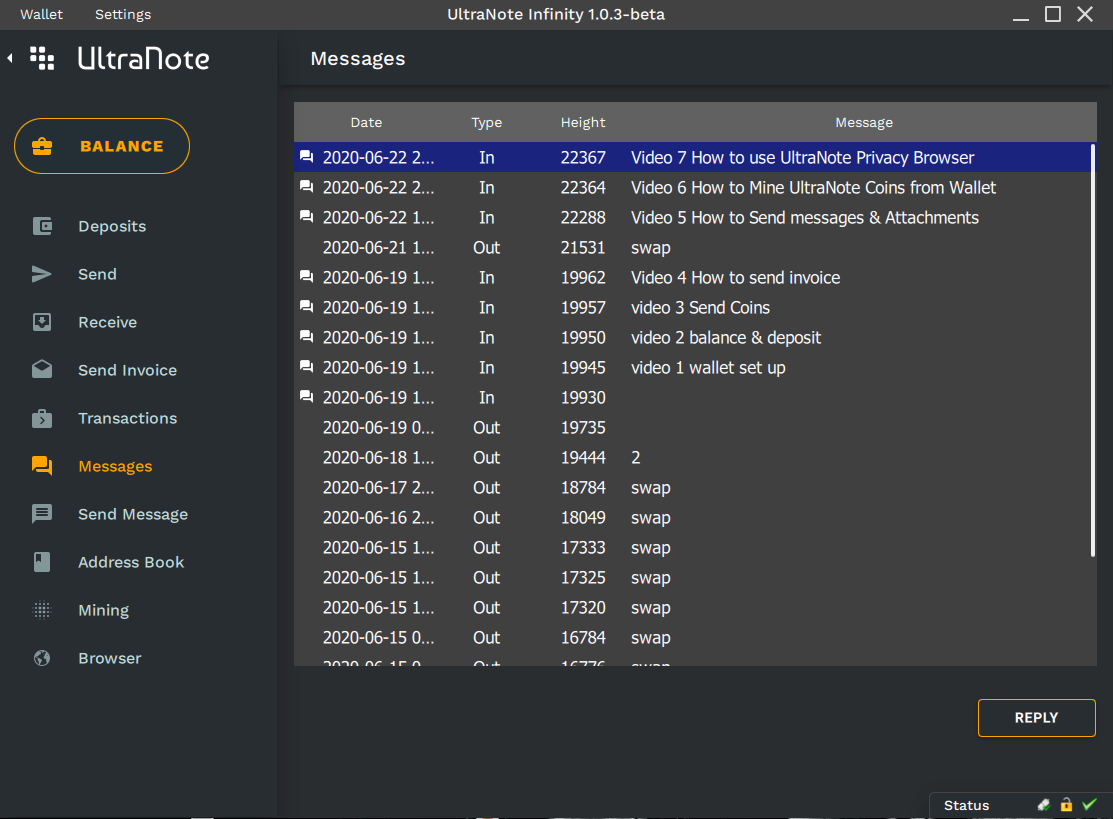The image size is (1113, 819).
Task: Go to the Deposits page
Action: (x=112, y=226)
